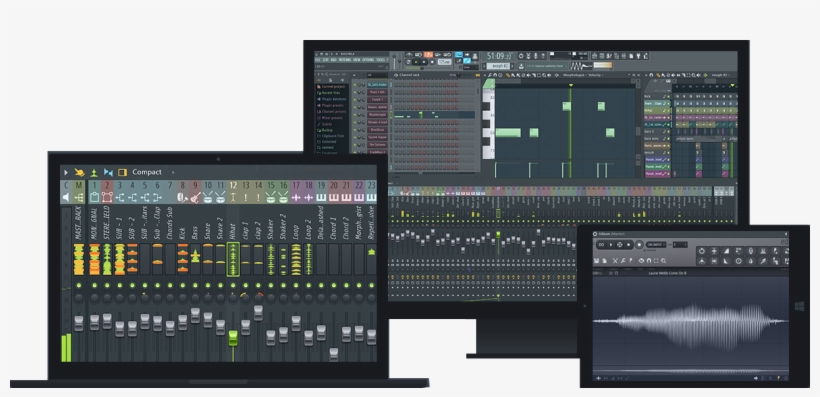This screenshot has width=820, height=397.
Task: Click the green Hihat track volume fader
Action: 233,338
